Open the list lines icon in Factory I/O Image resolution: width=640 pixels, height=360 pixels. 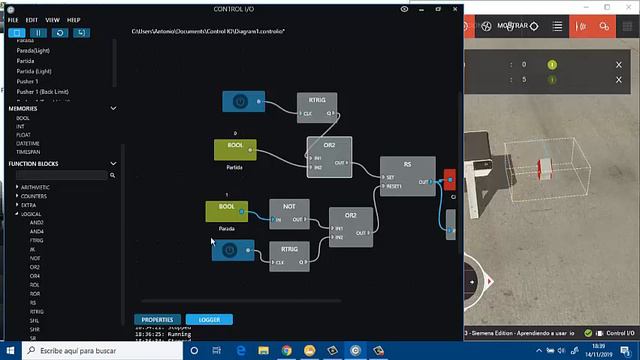(558, 27)
